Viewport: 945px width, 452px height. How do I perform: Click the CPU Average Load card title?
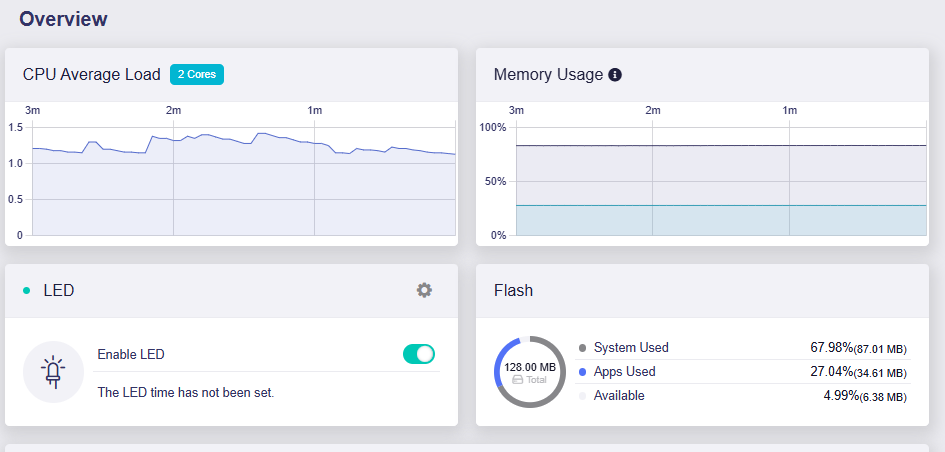(91, 75)
